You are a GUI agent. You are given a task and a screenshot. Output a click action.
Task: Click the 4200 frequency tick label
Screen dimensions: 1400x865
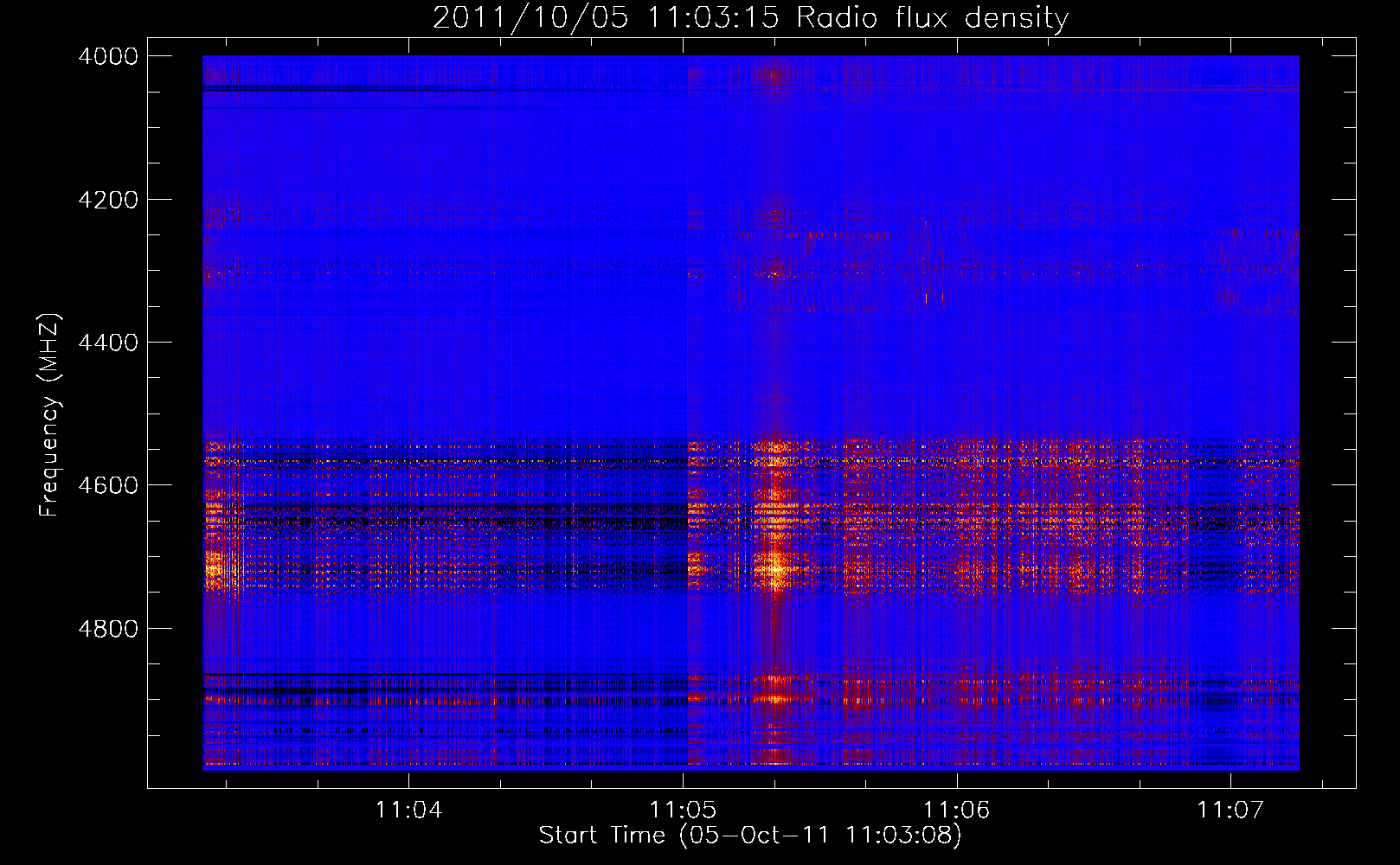coord(108,200)
